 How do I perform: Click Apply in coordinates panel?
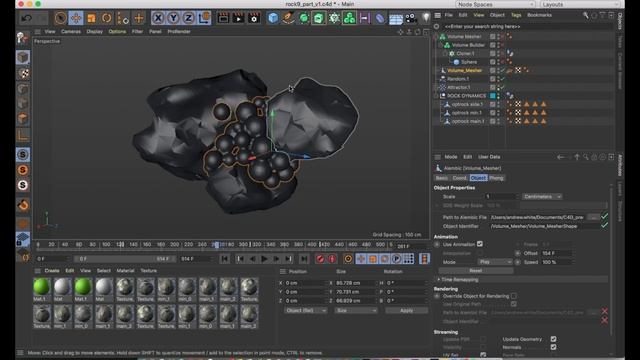pos(407,311)
